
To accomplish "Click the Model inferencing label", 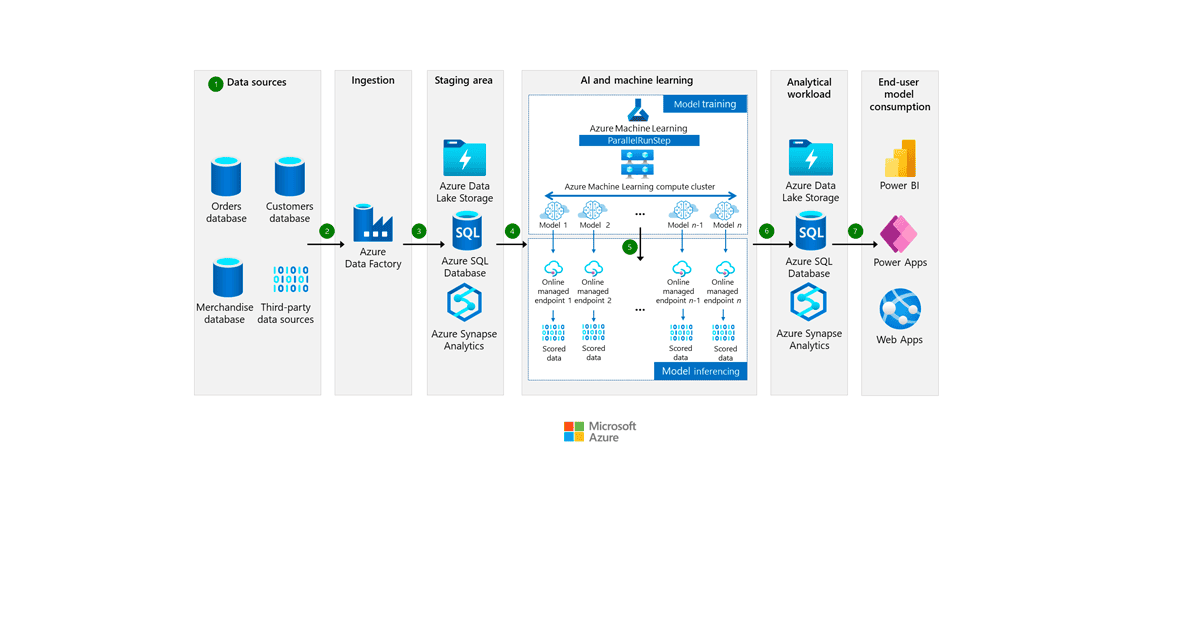I will (x=700, y=371).
